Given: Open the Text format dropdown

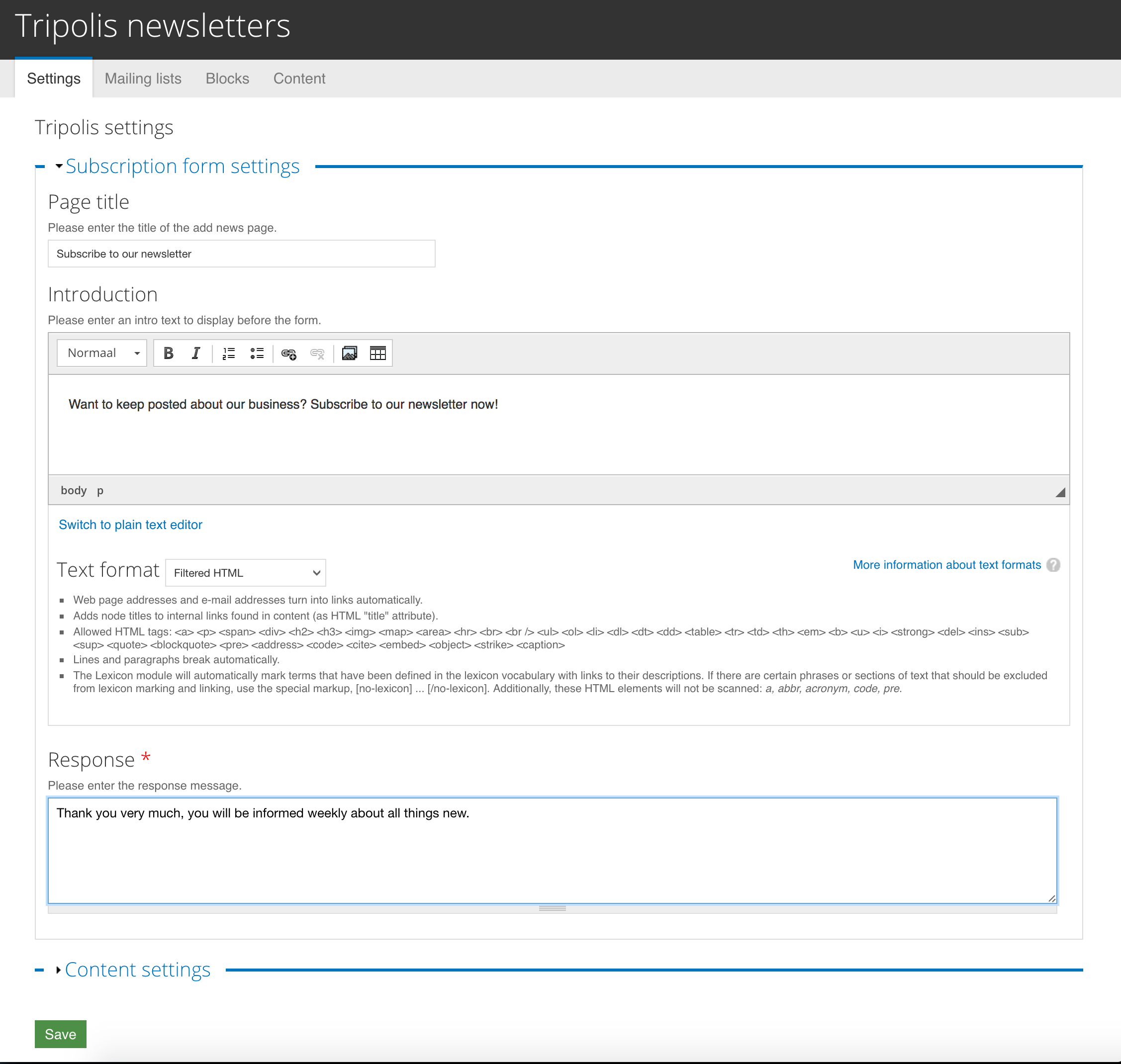Looking at the screenshot, I should (246, 573).
